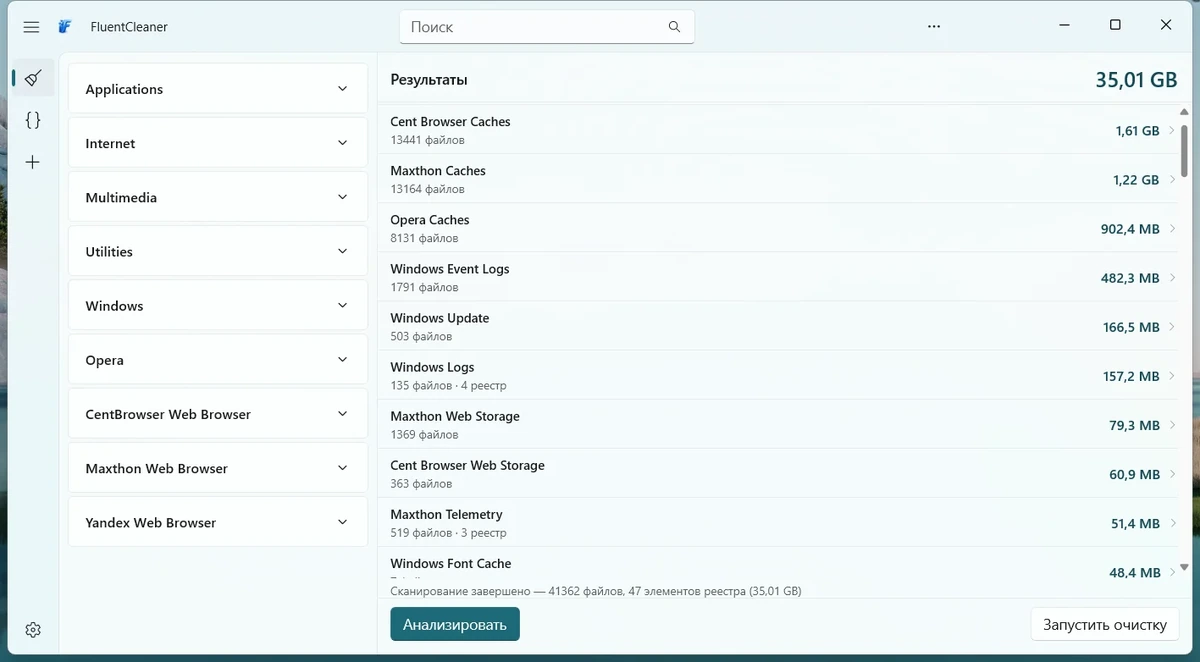Click the Анализировать button
The height and width of the screenshot is (662, 1200).
455,624
